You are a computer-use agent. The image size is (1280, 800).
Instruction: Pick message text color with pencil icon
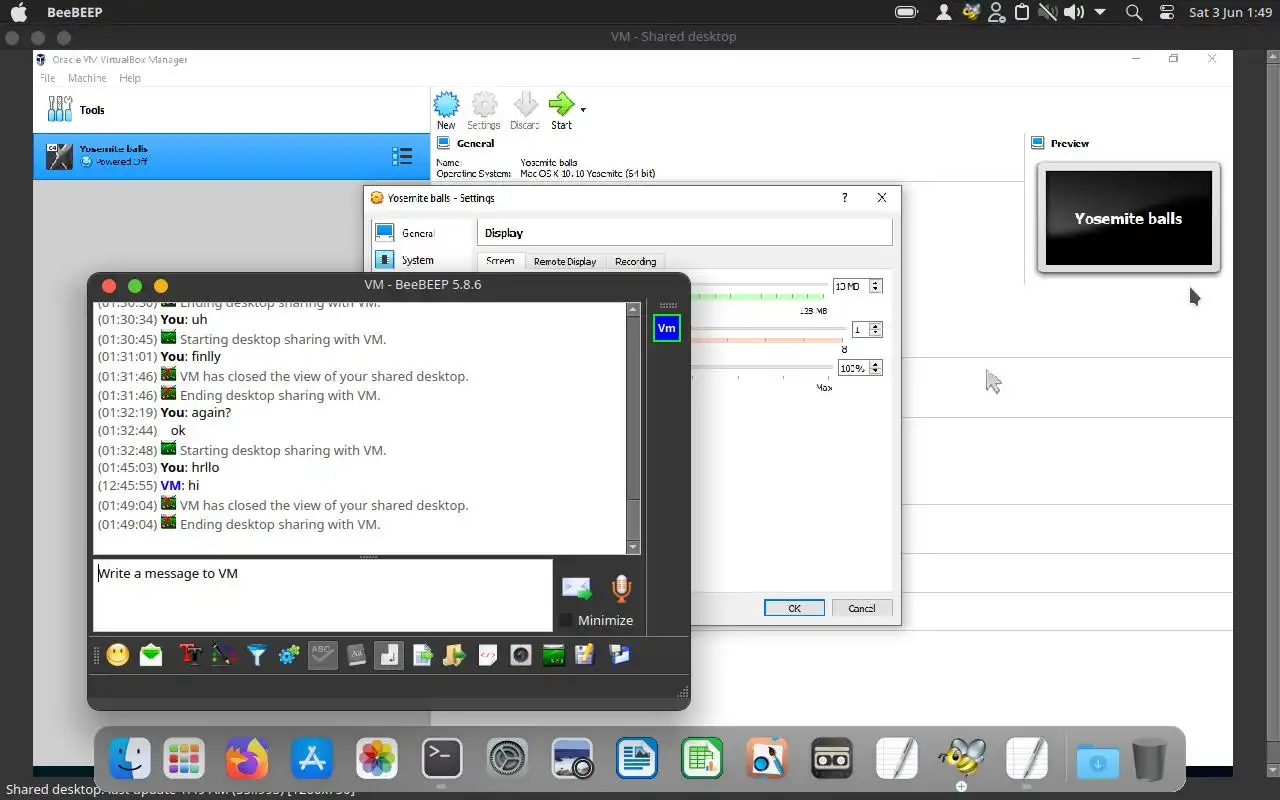[224, 655]
